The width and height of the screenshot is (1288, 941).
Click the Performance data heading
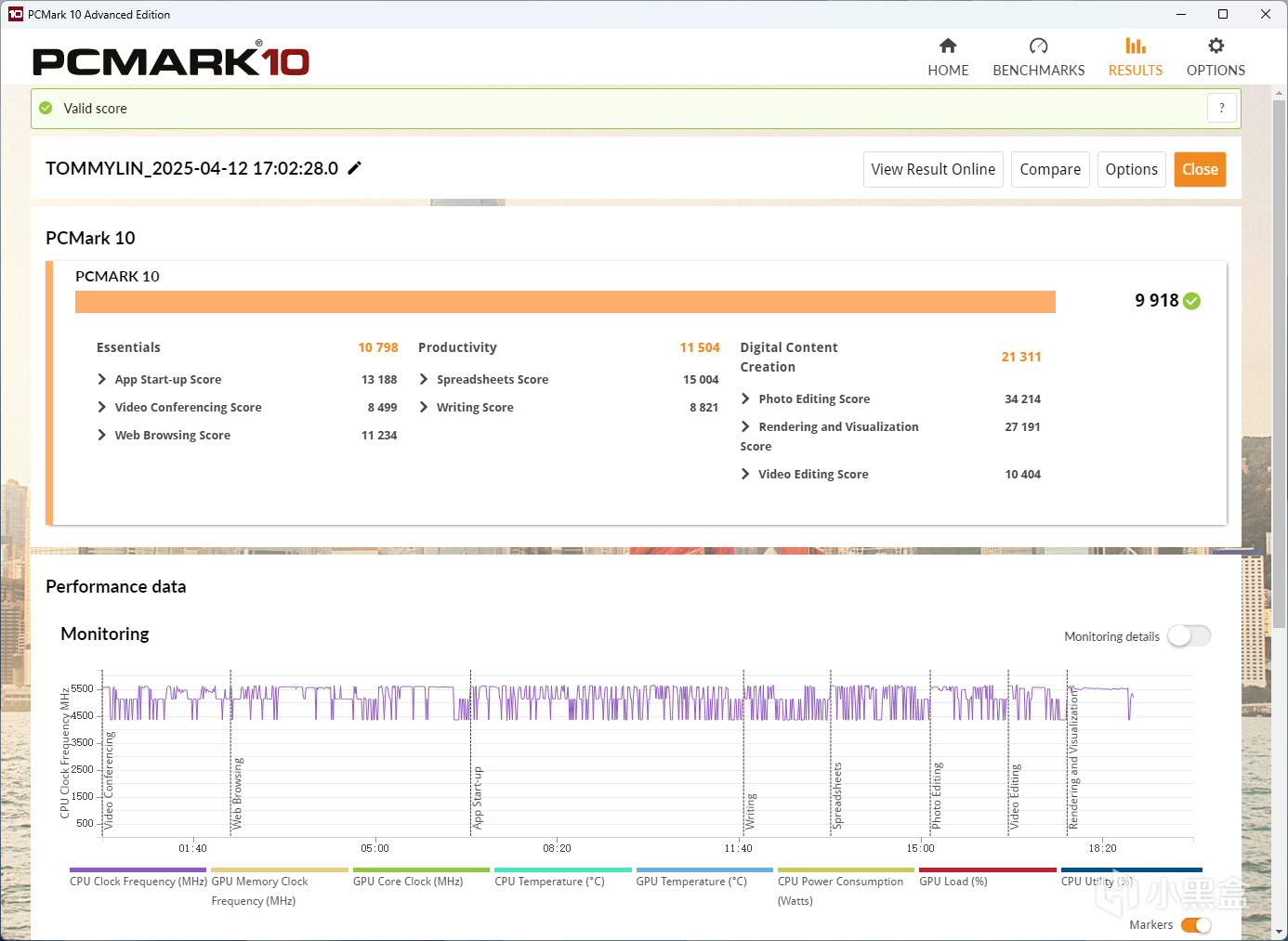116,587
